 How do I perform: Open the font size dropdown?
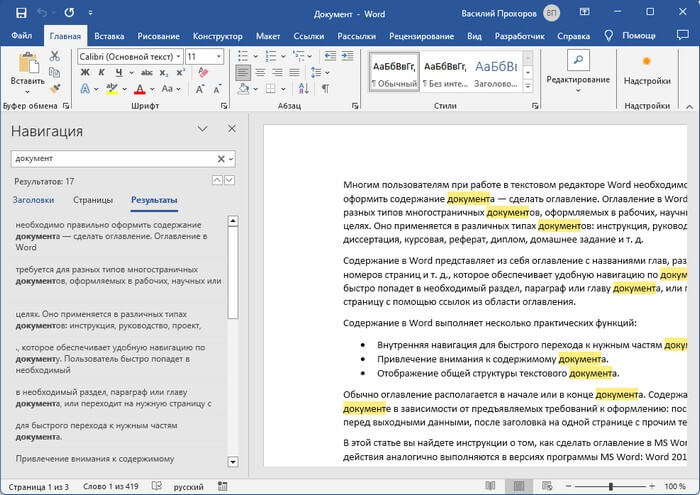219,57
